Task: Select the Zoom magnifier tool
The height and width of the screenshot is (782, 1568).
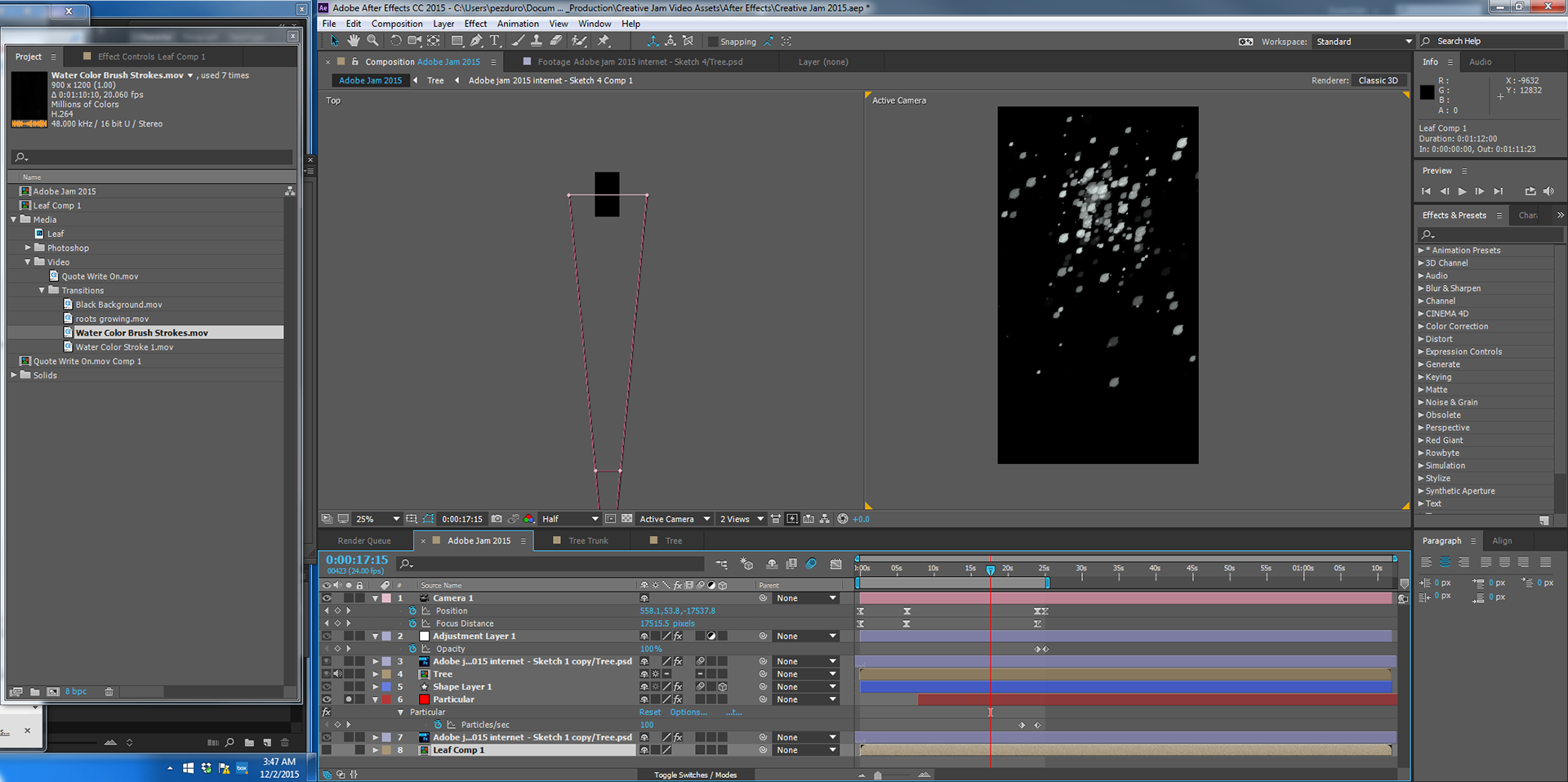Action: point(372,41)
